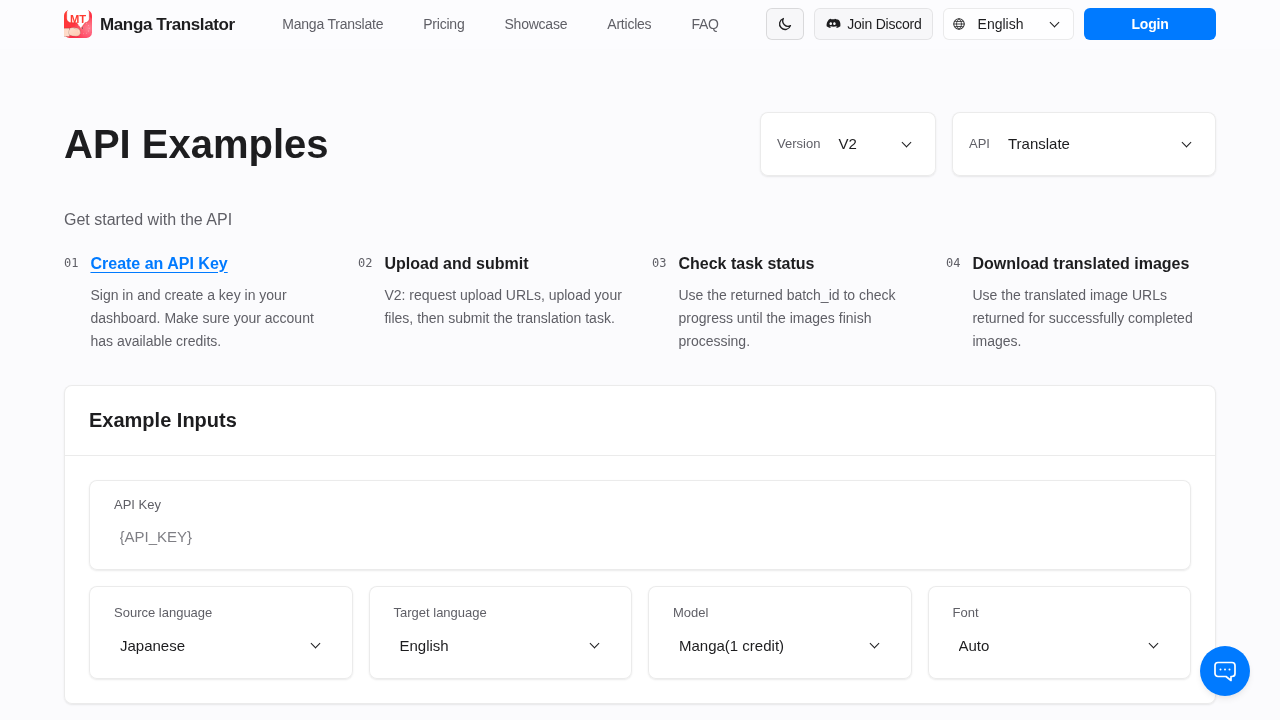Click the Discord icon in Join Discord
The image size is (1280, 720).
pyautogui.click(x=833, y=24)
